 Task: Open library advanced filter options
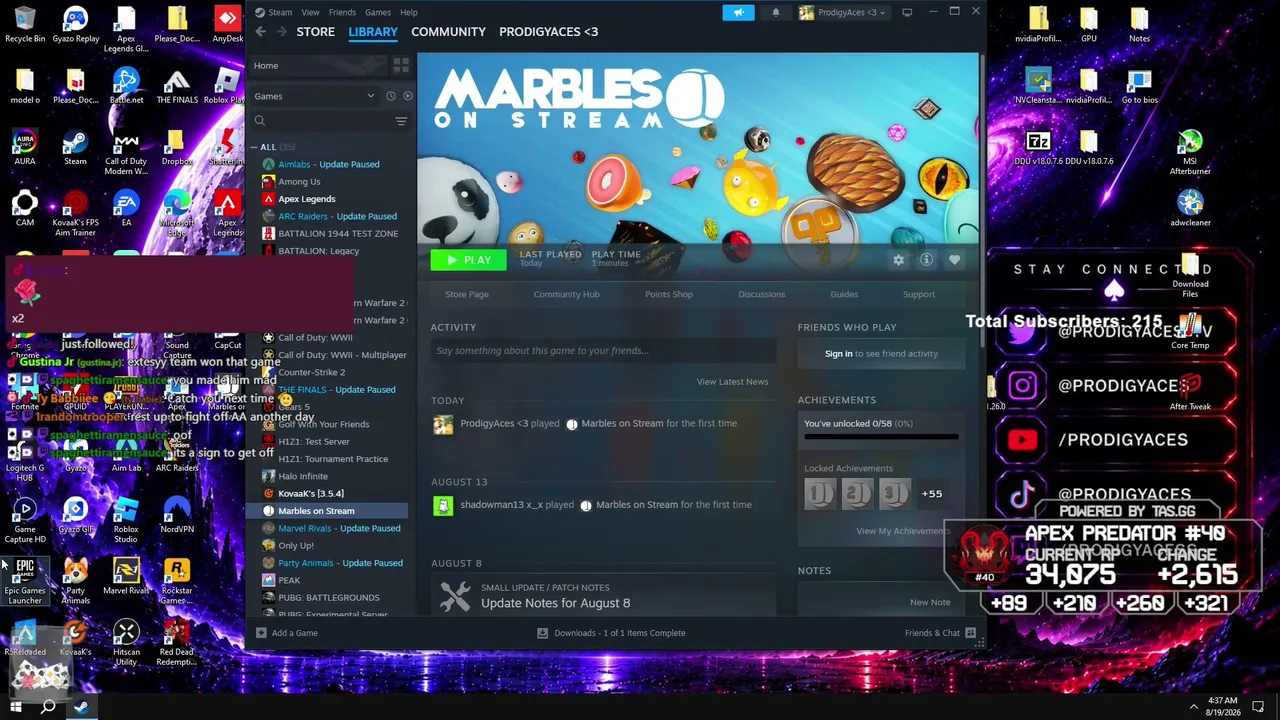click(x=401, y=121)
